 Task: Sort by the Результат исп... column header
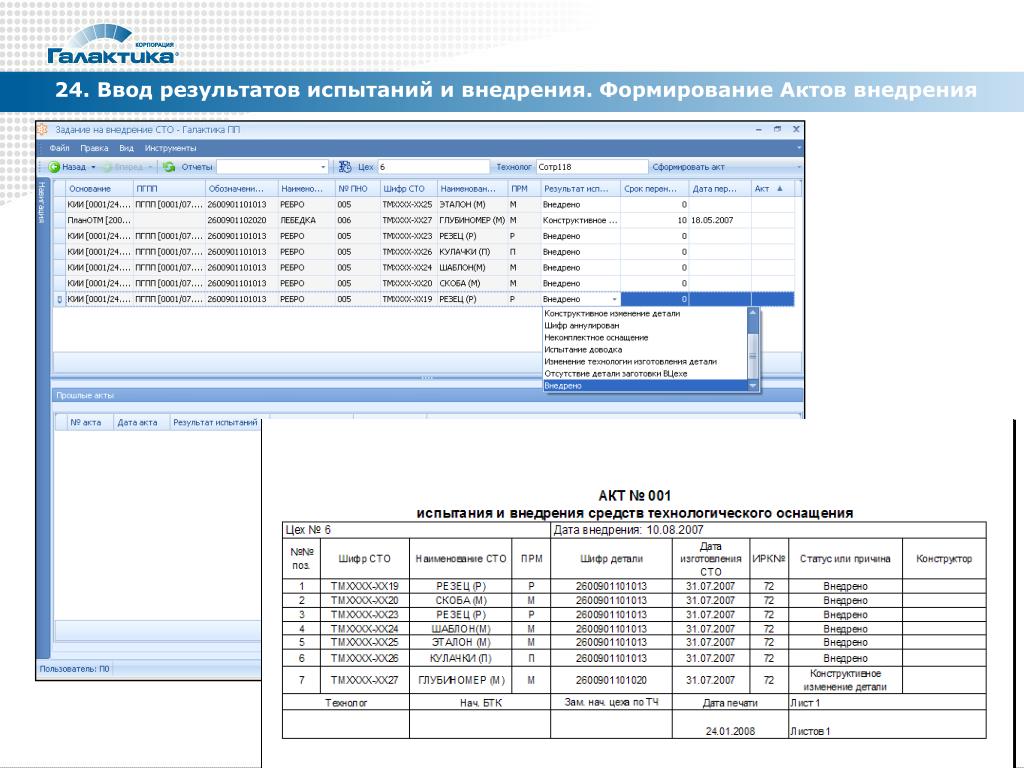click(581, 189)
